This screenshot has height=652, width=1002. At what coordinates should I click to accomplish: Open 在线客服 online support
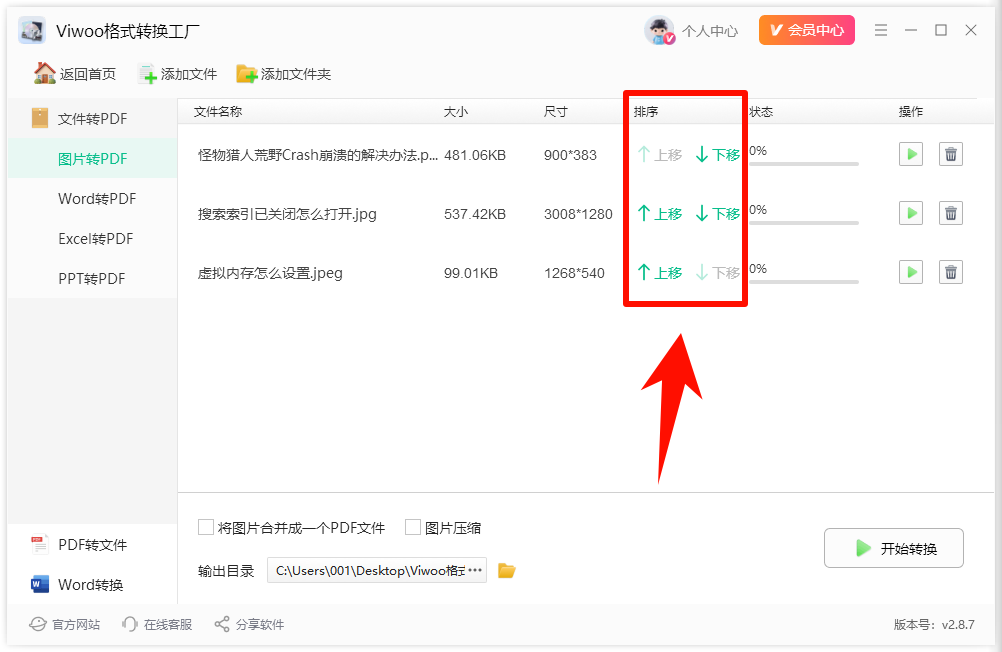(x=157, y=624)
